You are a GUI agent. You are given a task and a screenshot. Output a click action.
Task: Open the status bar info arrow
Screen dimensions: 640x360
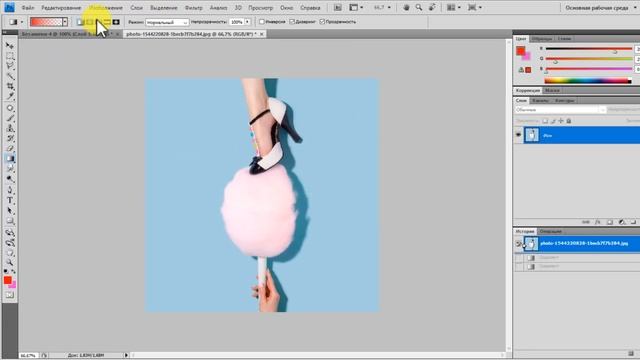tap(126, 356)
